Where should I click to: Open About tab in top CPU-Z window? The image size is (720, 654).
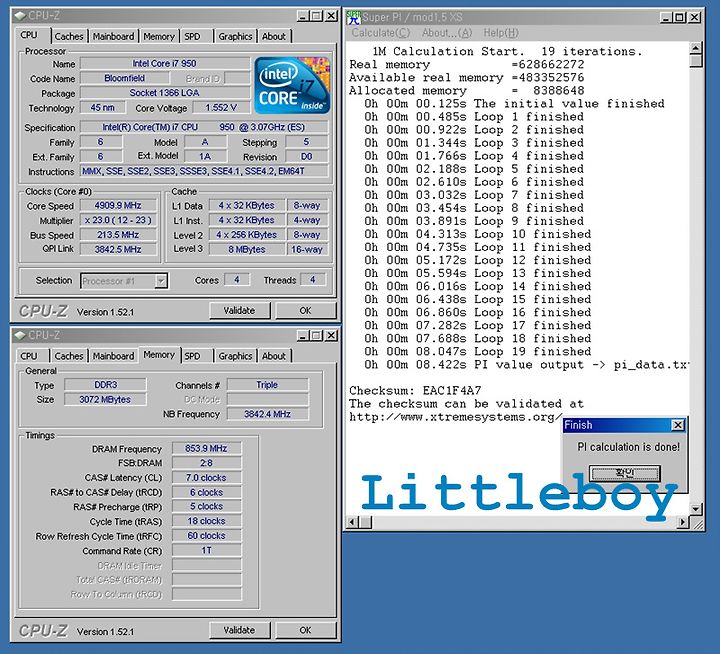tap(274, 36)
